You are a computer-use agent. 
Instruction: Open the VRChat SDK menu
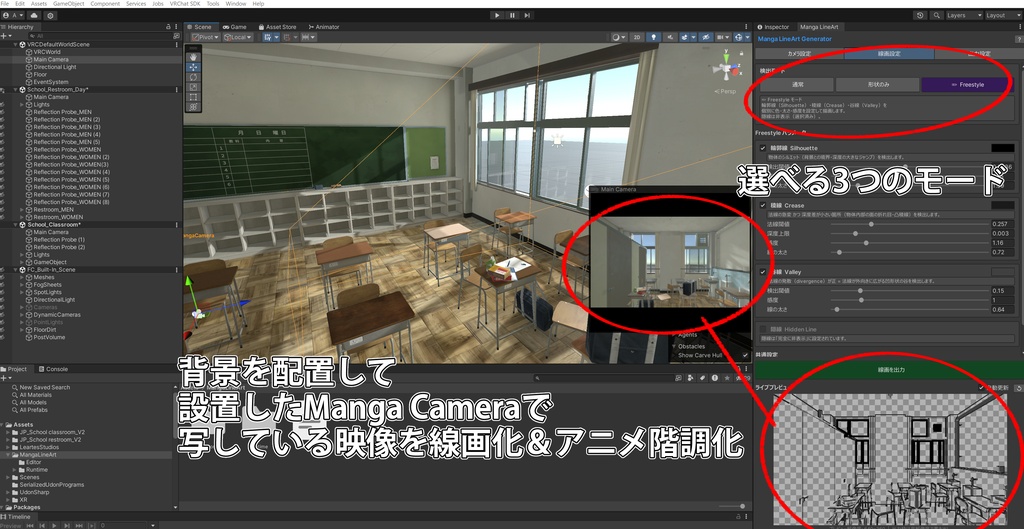[185, 4]
